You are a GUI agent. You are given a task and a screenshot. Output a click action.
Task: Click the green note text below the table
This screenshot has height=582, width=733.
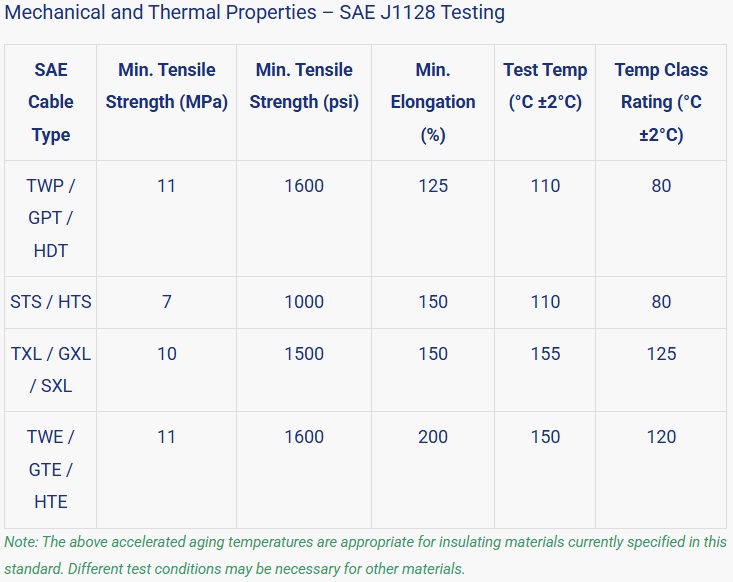(365, 555)
